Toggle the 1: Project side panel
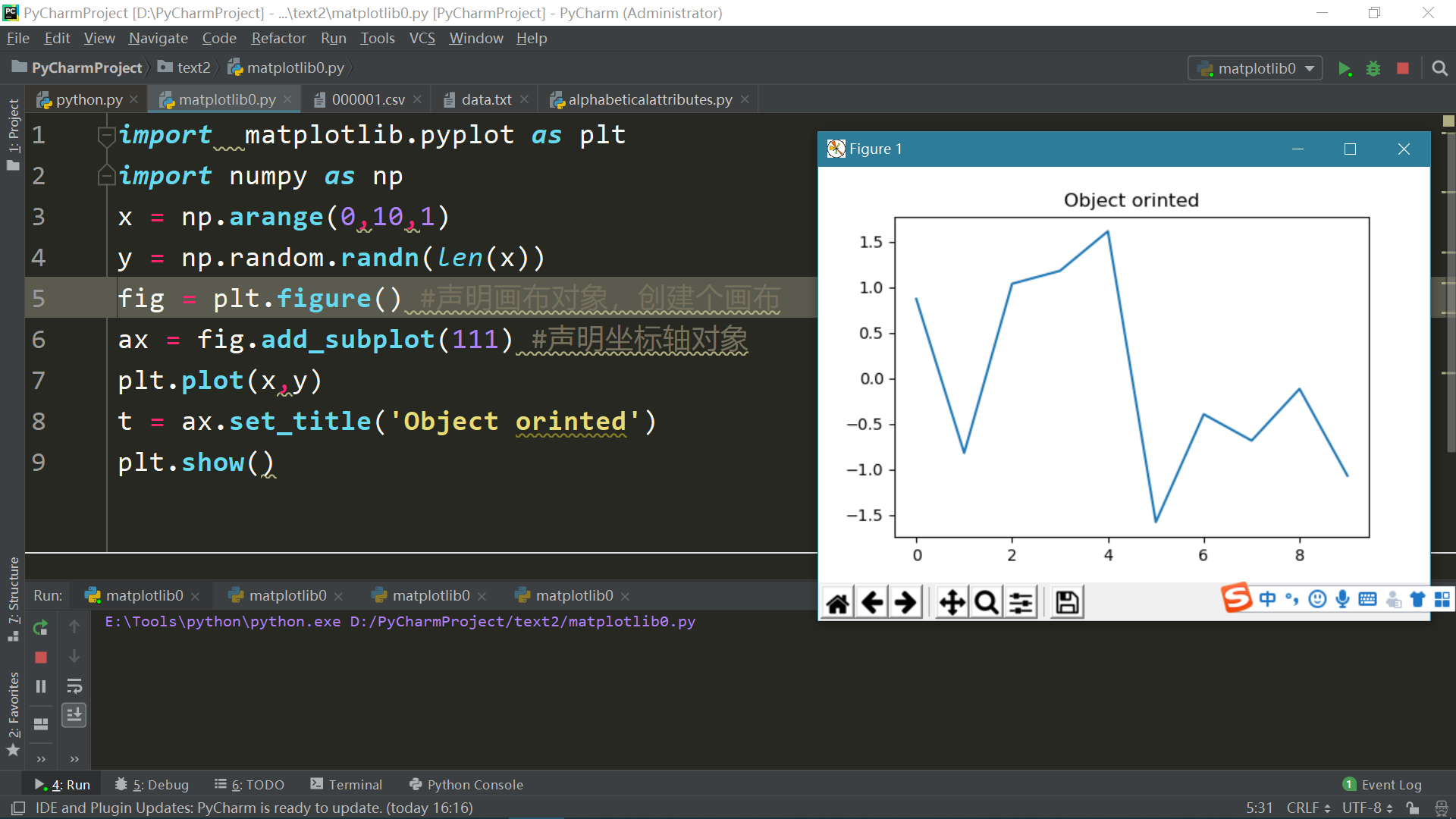 pyautogui.click(x=13, y=135)
